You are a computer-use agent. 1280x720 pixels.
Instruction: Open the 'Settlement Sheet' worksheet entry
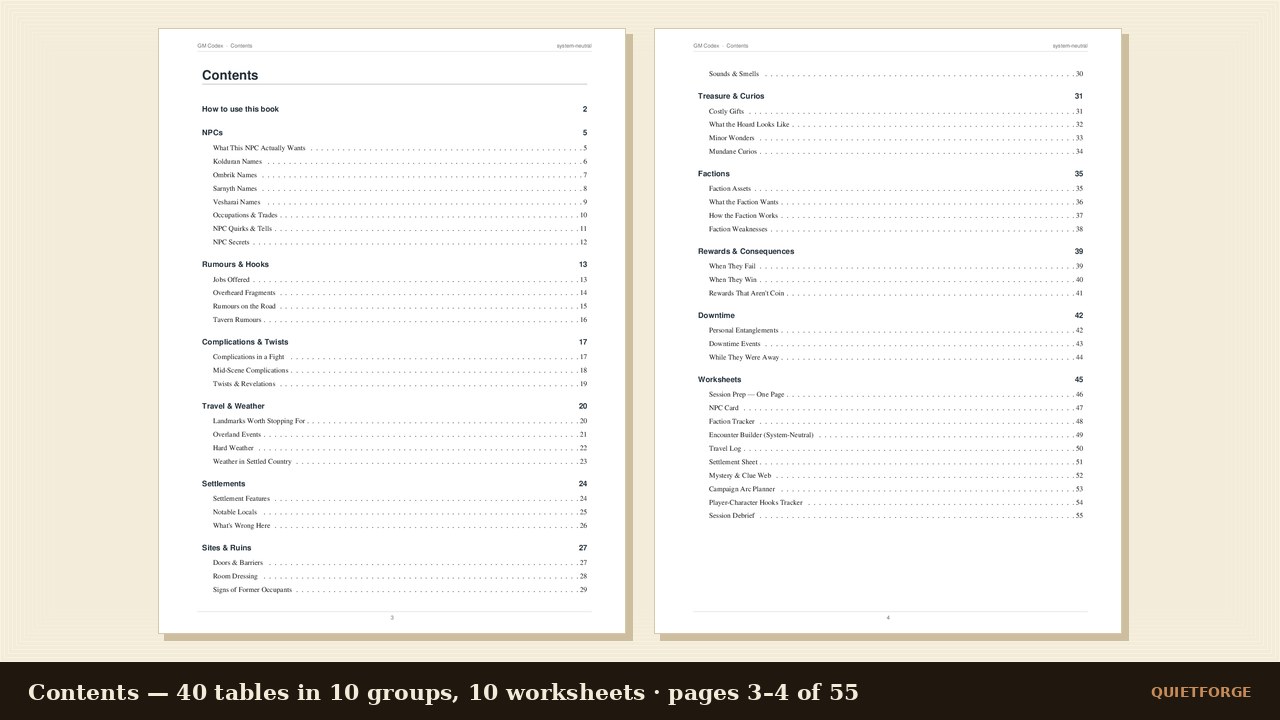pos(896,462)
